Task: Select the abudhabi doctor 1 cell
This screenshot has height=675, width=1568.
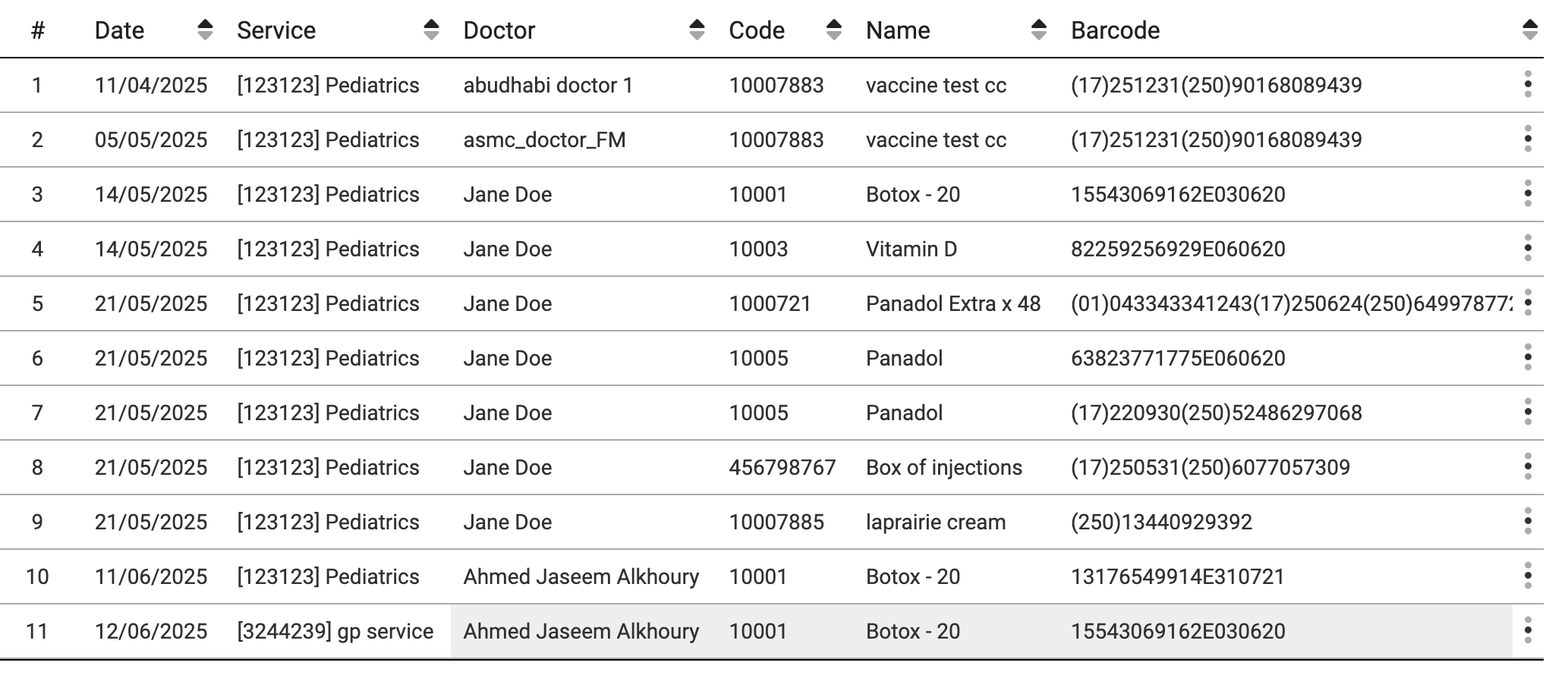Action: [548, 85]
